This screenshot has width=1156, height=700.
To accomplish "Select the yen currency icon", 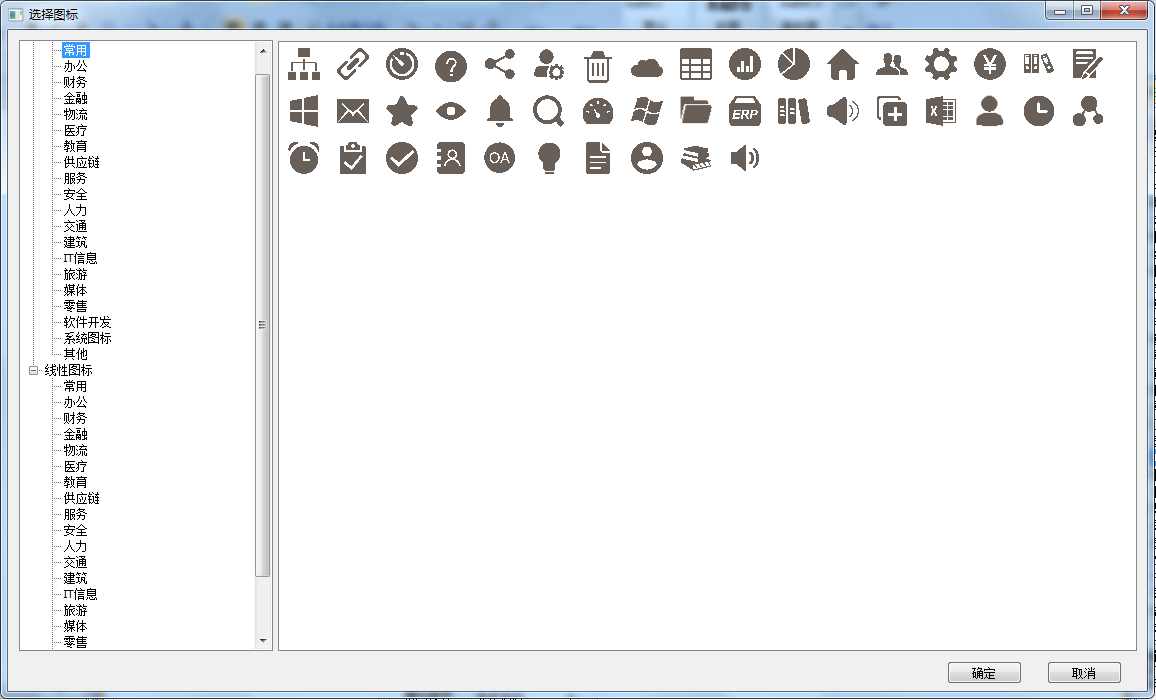I will pyautogui.click(x=990, y=65).
